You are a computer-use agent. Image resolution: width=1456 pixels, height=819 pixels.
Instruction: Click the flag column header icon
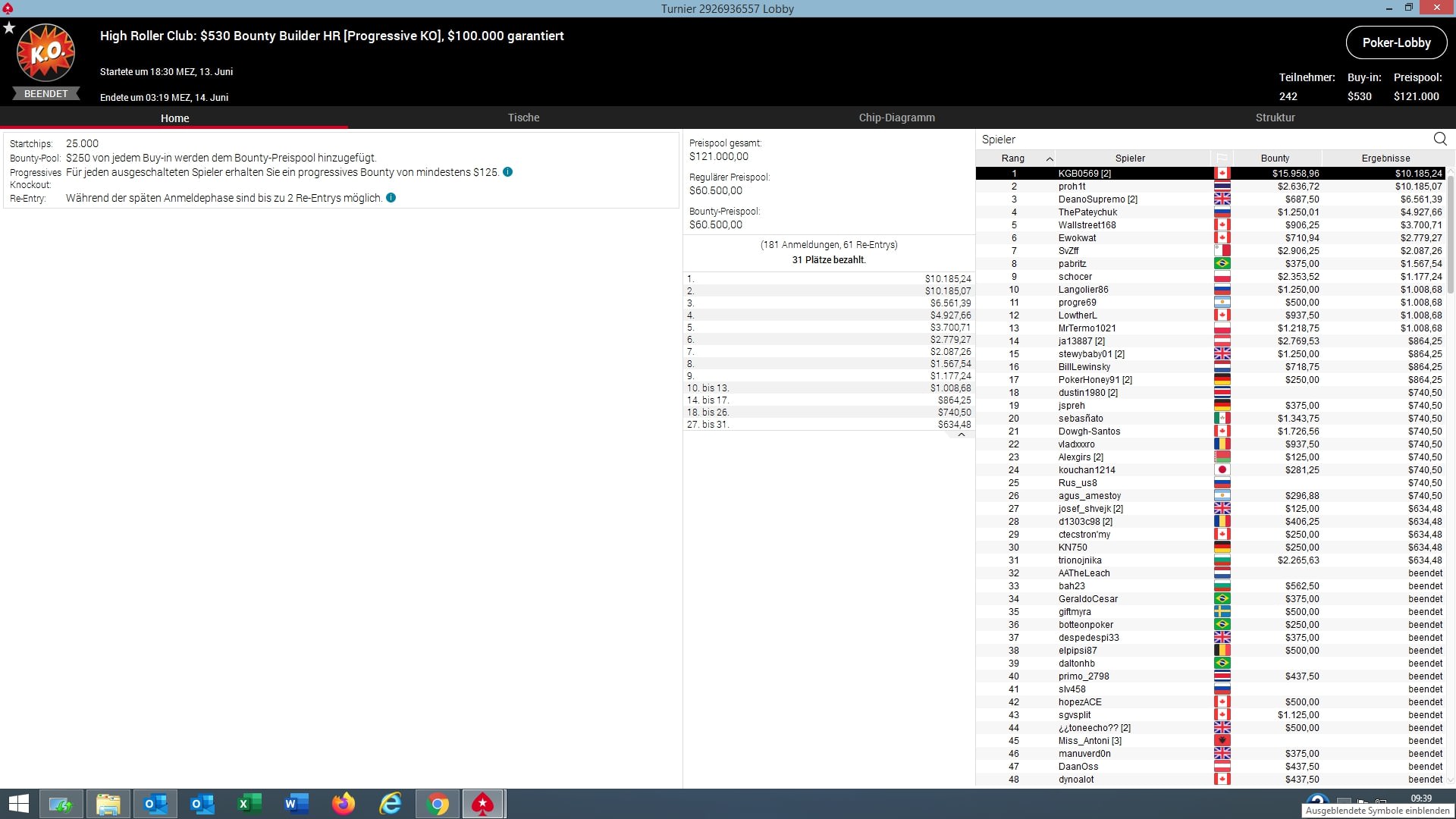[1222, 158]
